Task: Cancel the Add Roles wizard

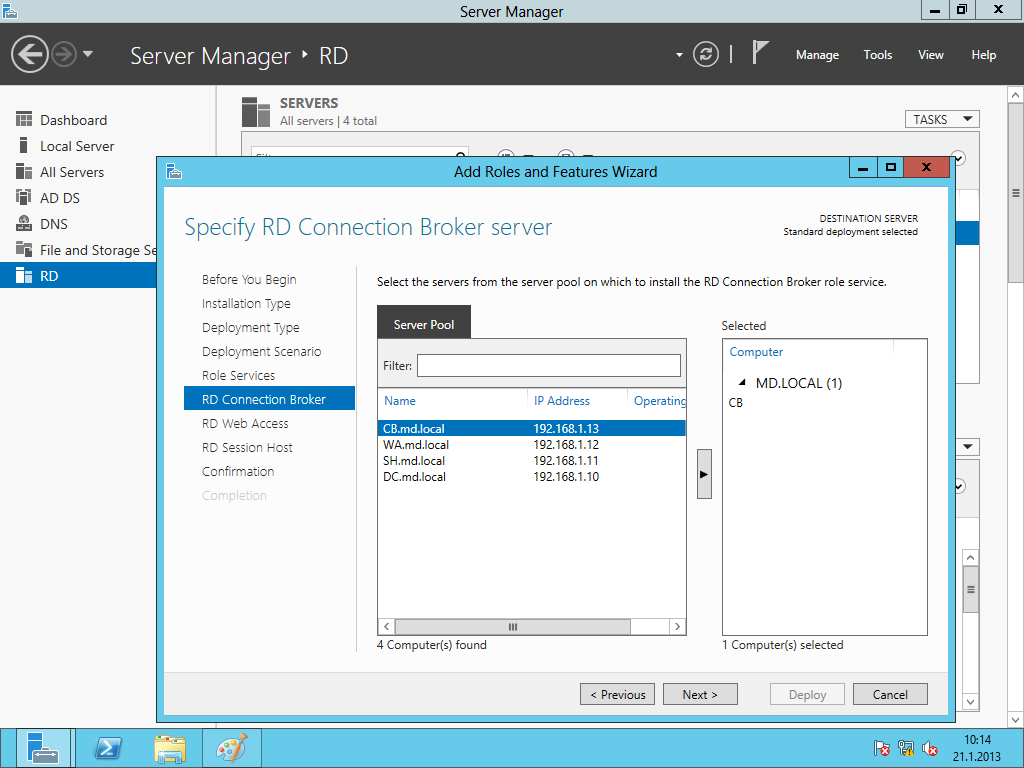Action: [x=890, y=694]
